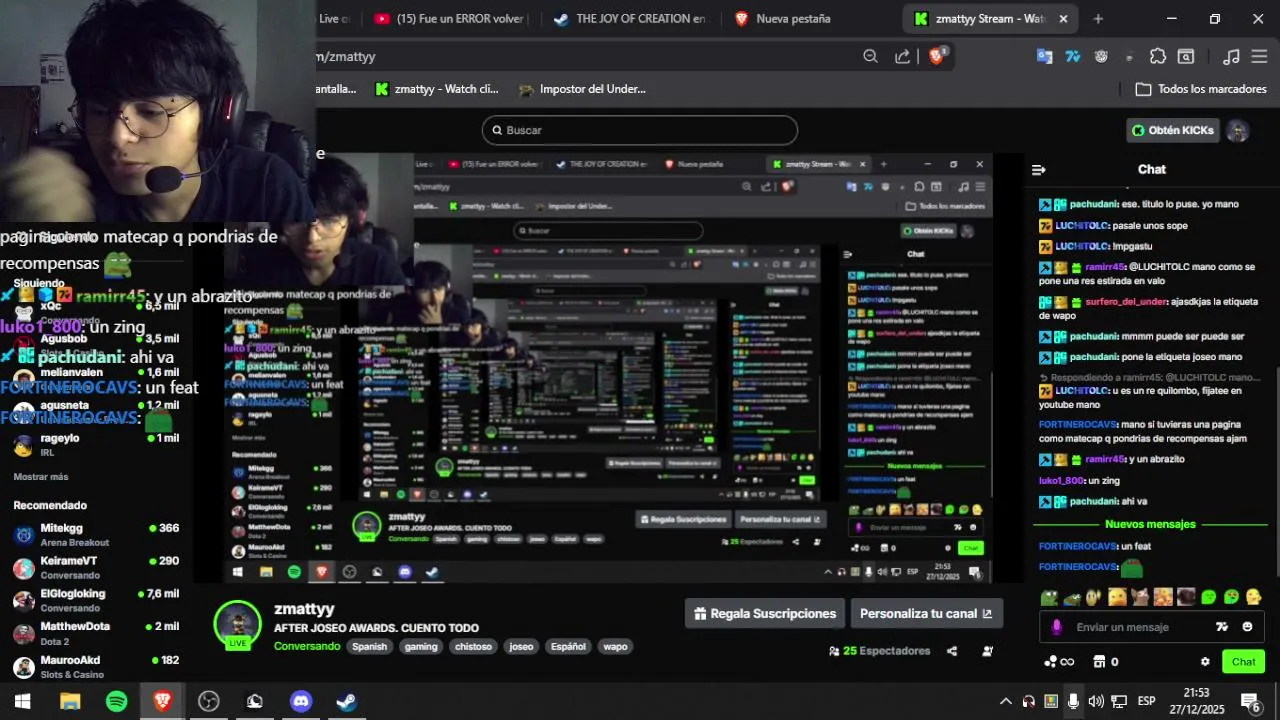Screen dimensions: 1280x720
Task: Open the 7TV browser extension icon
Action: coord(1073,56)
